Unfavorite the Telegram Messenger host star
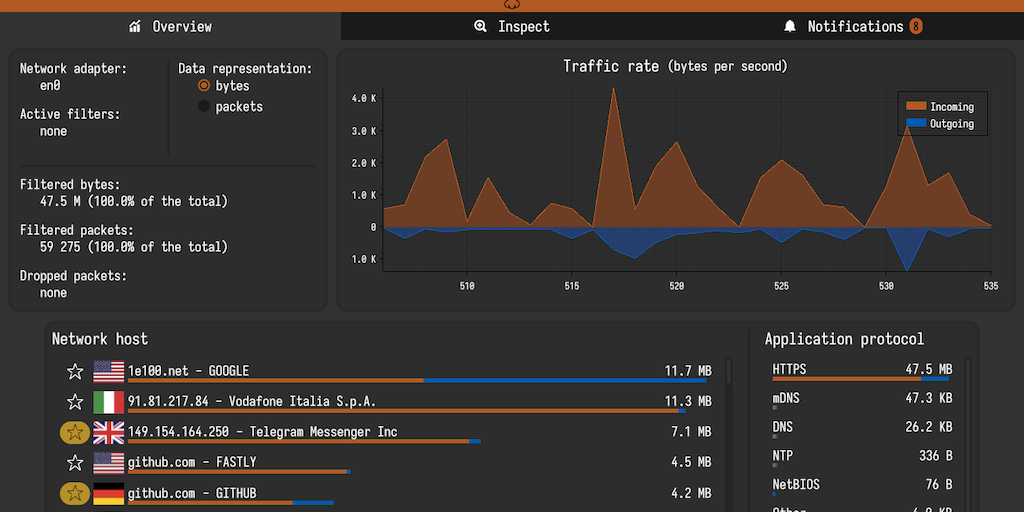 (x=74, y=433)
